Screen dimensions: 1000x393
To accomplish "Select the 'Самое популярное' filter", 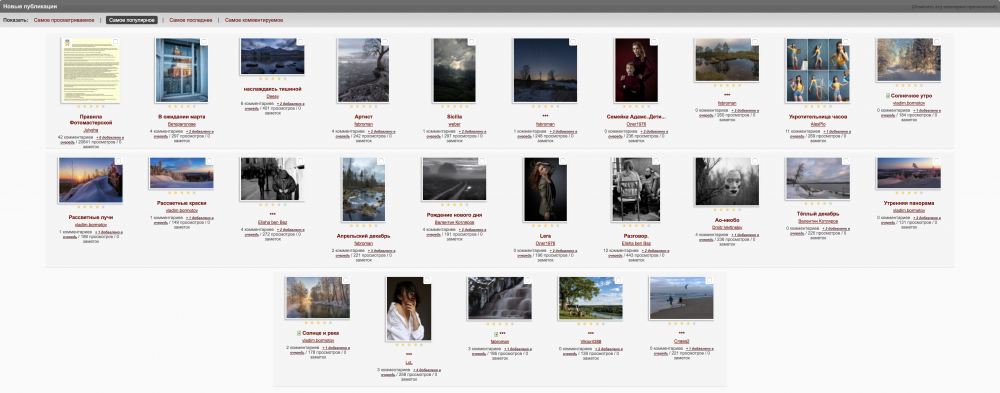I will pyautogui.click(x=131, y=20).
